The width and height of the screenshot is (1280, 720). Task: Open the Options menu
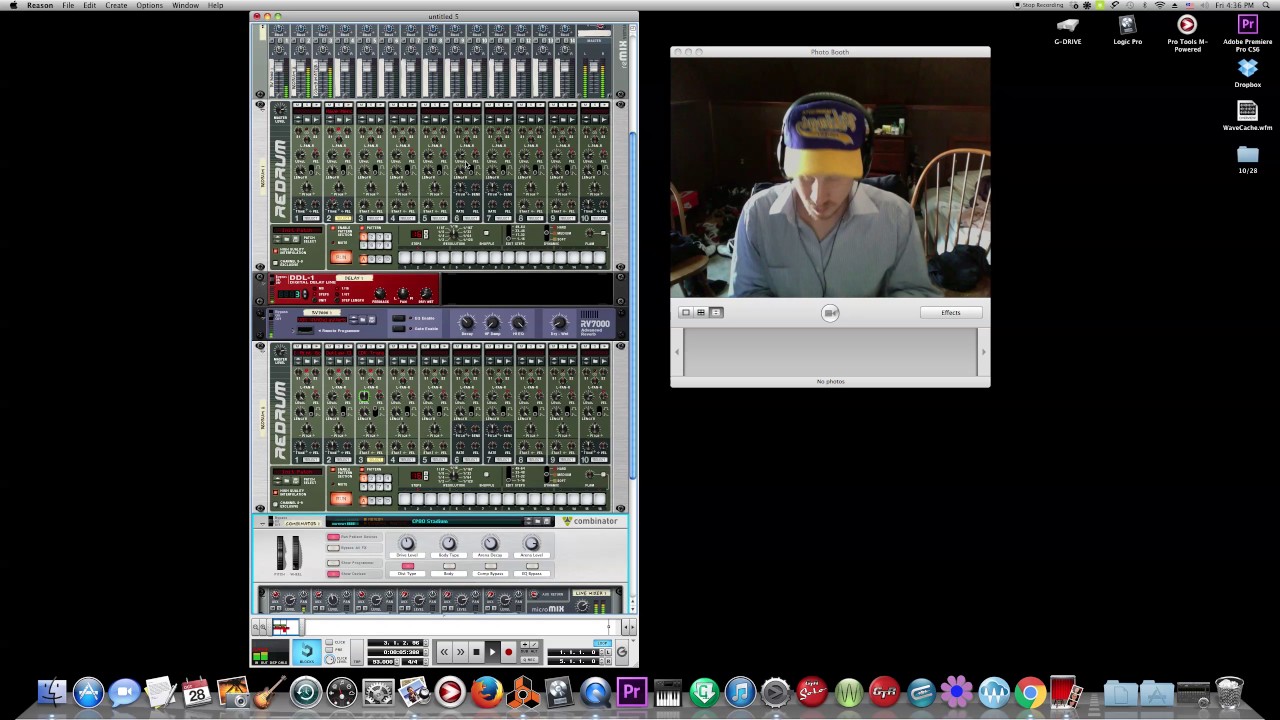tap(150, 5)
